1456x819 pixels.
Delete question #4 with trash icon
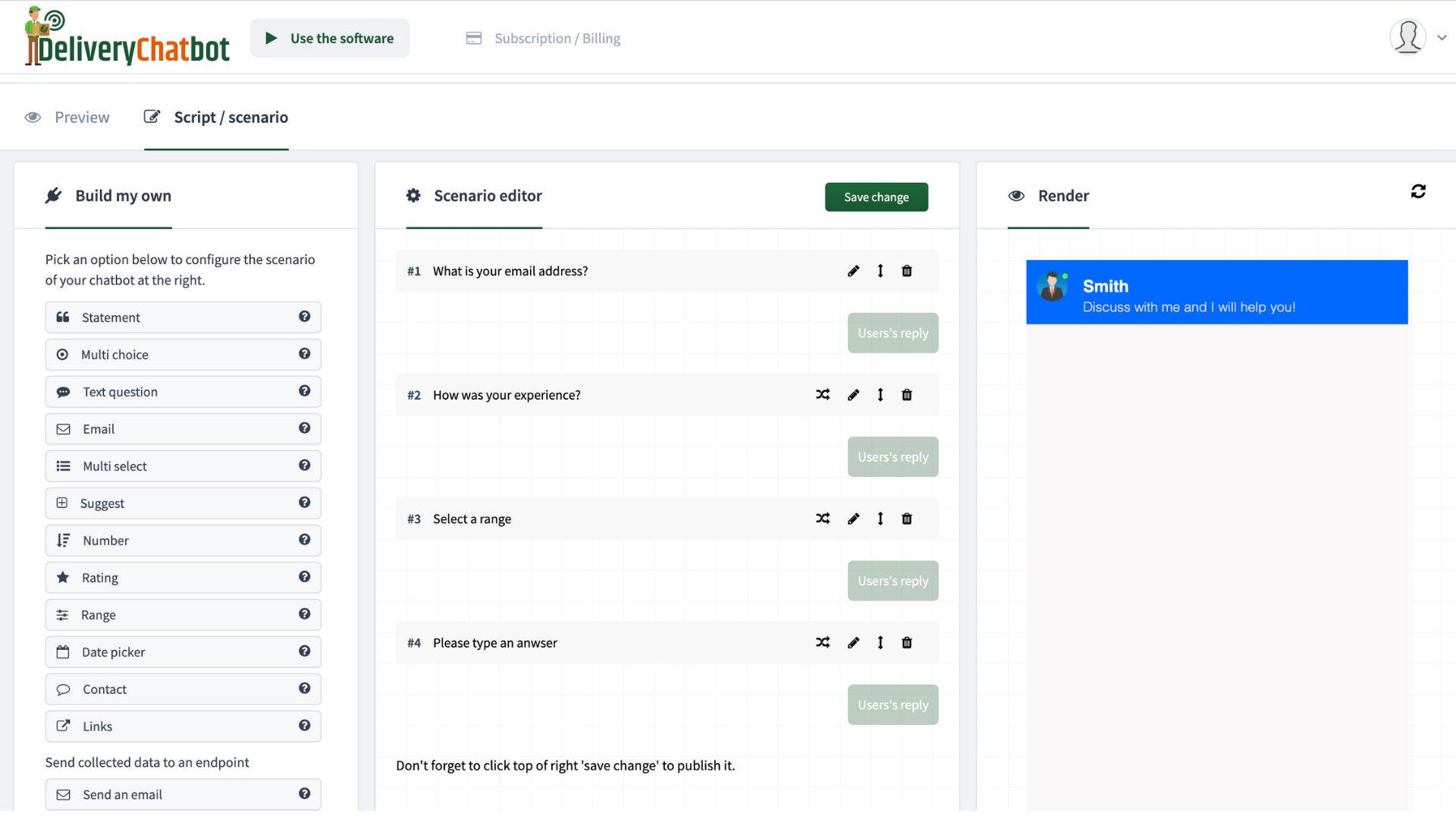tap(907, 642)
